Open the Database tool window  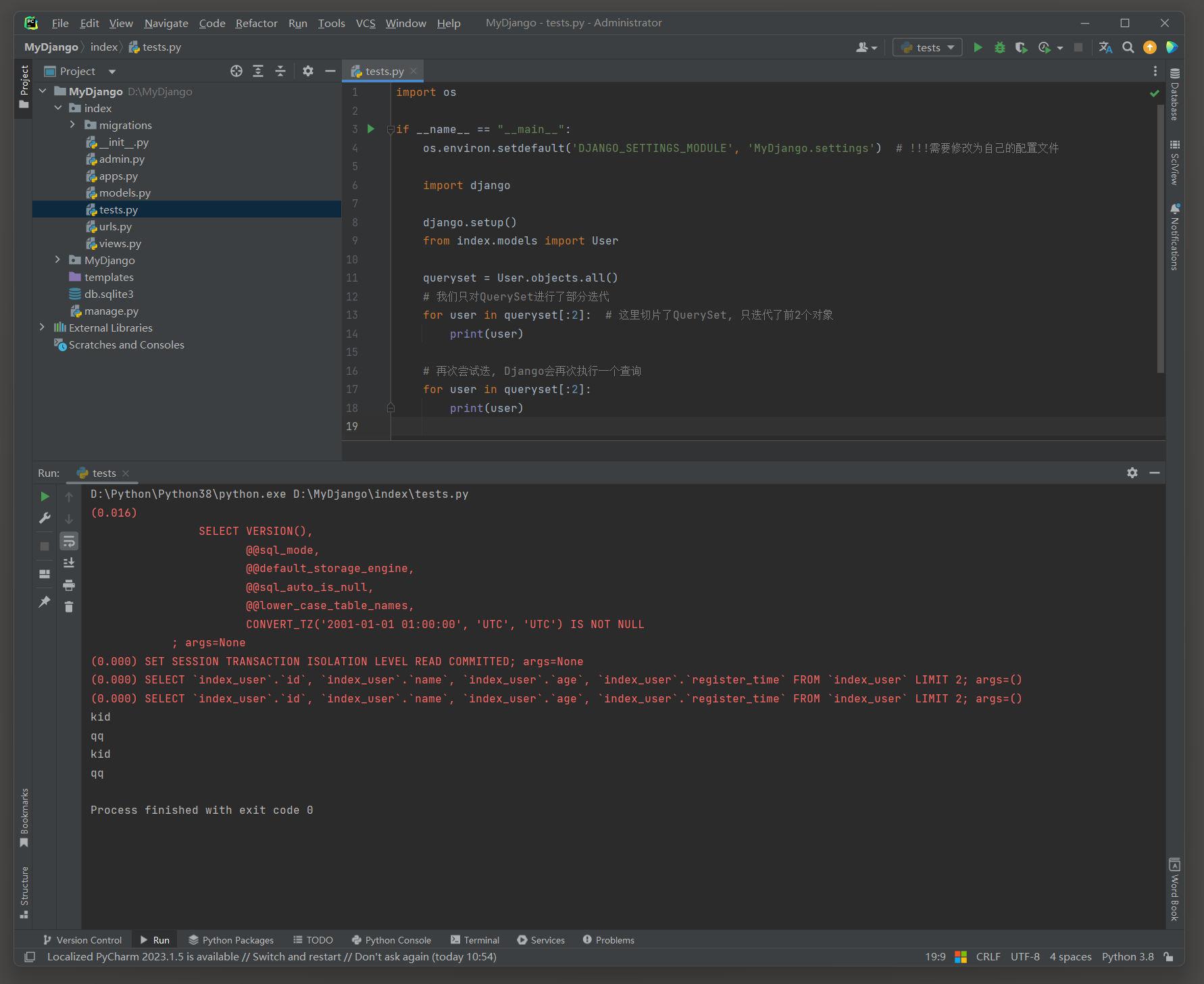(x=1175, y=95)
